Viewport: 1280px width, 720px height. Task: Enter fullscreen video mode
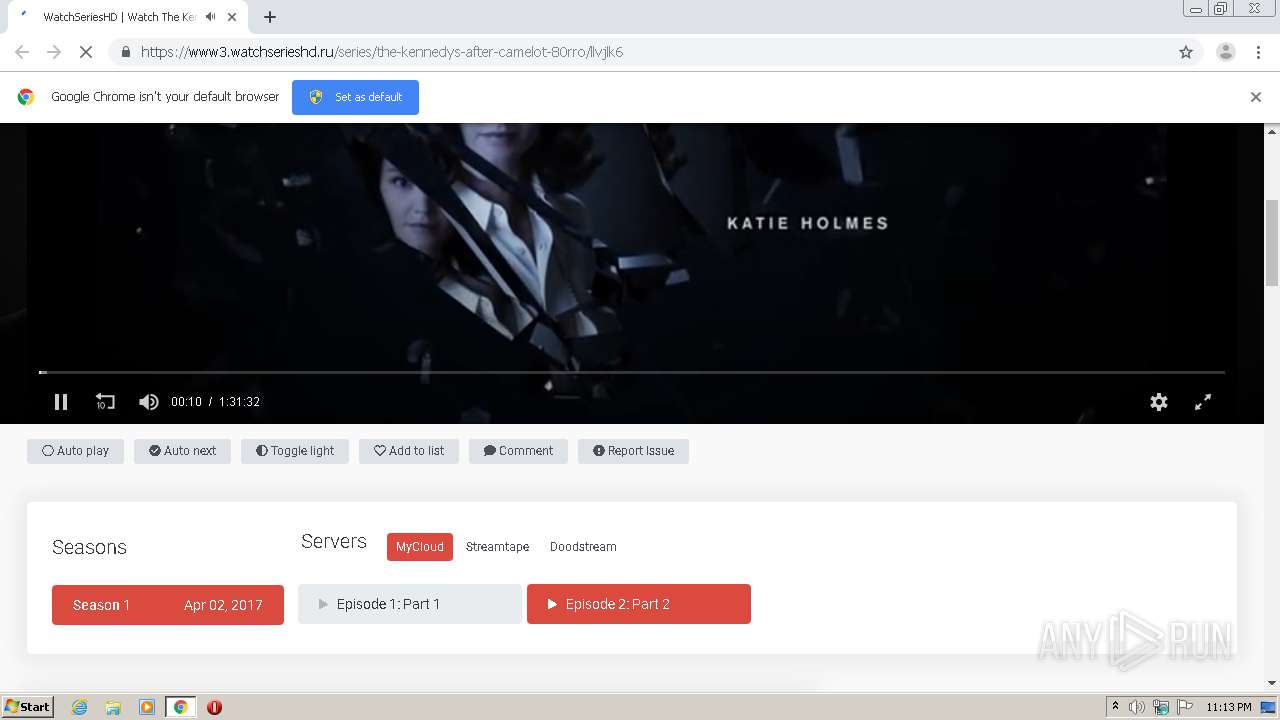coord(1203,402)
